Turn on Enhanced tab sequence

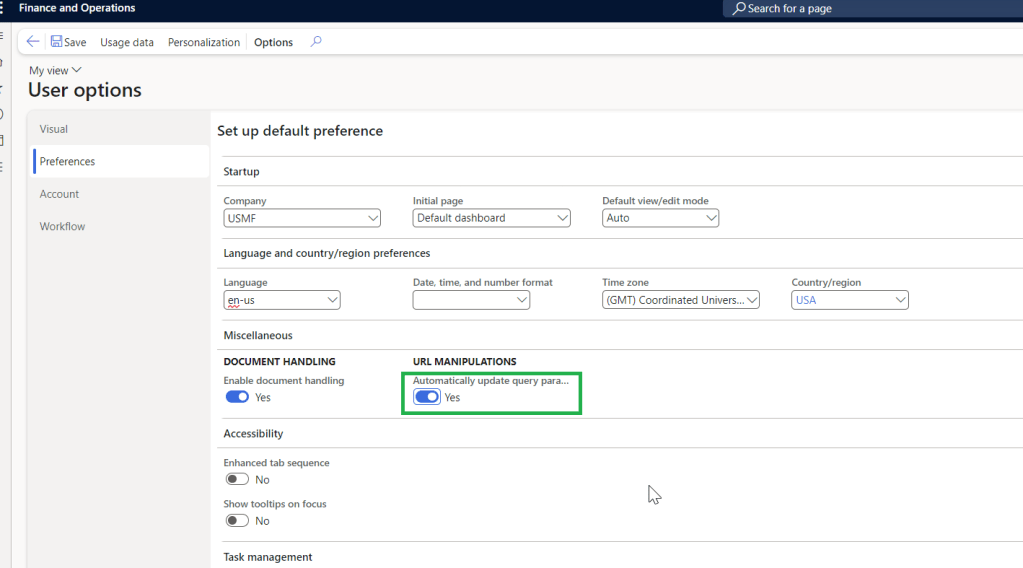click(x=237, y=479)
